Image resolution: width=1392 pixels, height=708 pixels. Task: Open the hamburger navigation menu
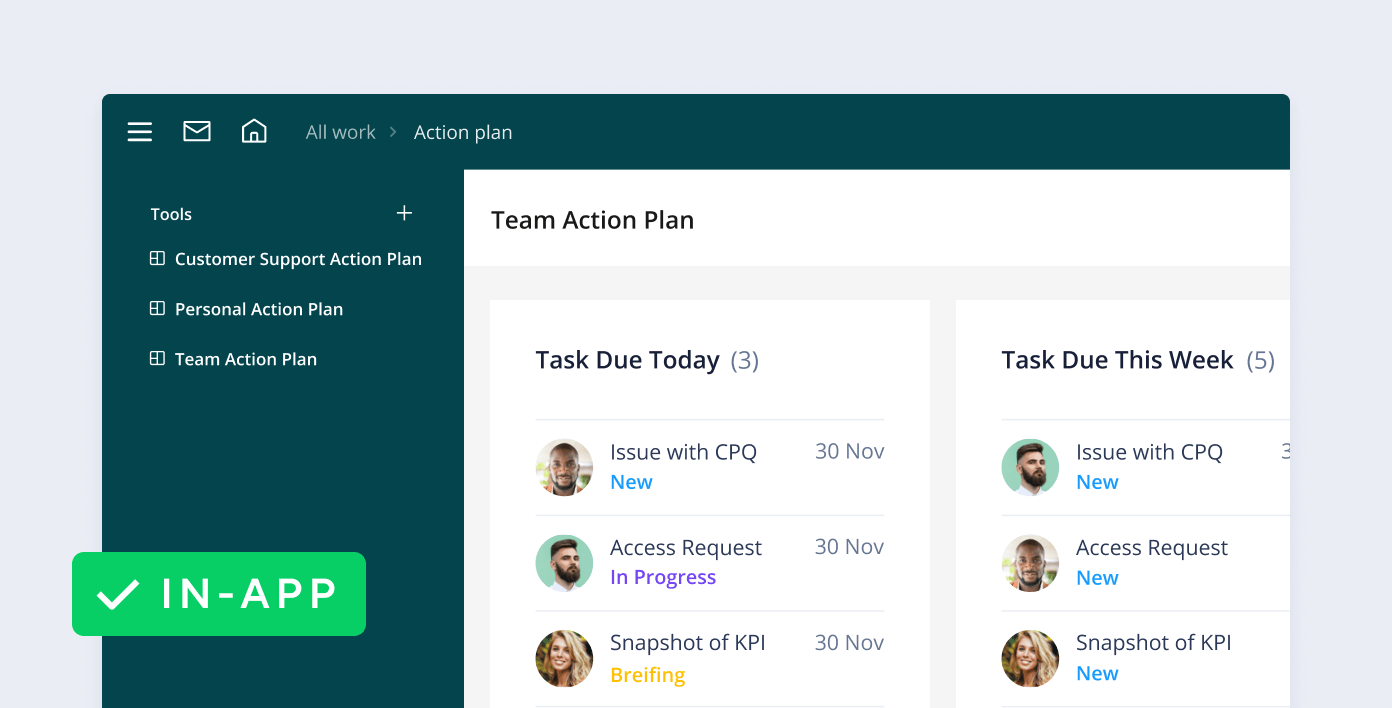point(139,131)
